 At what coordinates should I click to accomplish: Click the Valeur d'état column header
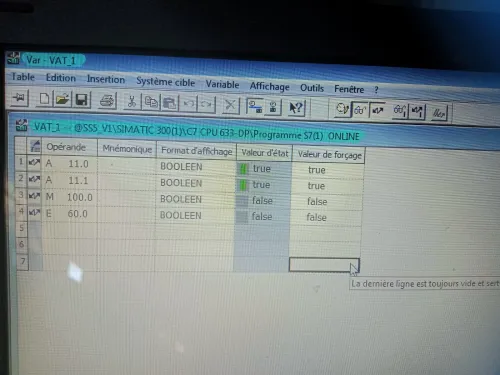click(264, 153)
